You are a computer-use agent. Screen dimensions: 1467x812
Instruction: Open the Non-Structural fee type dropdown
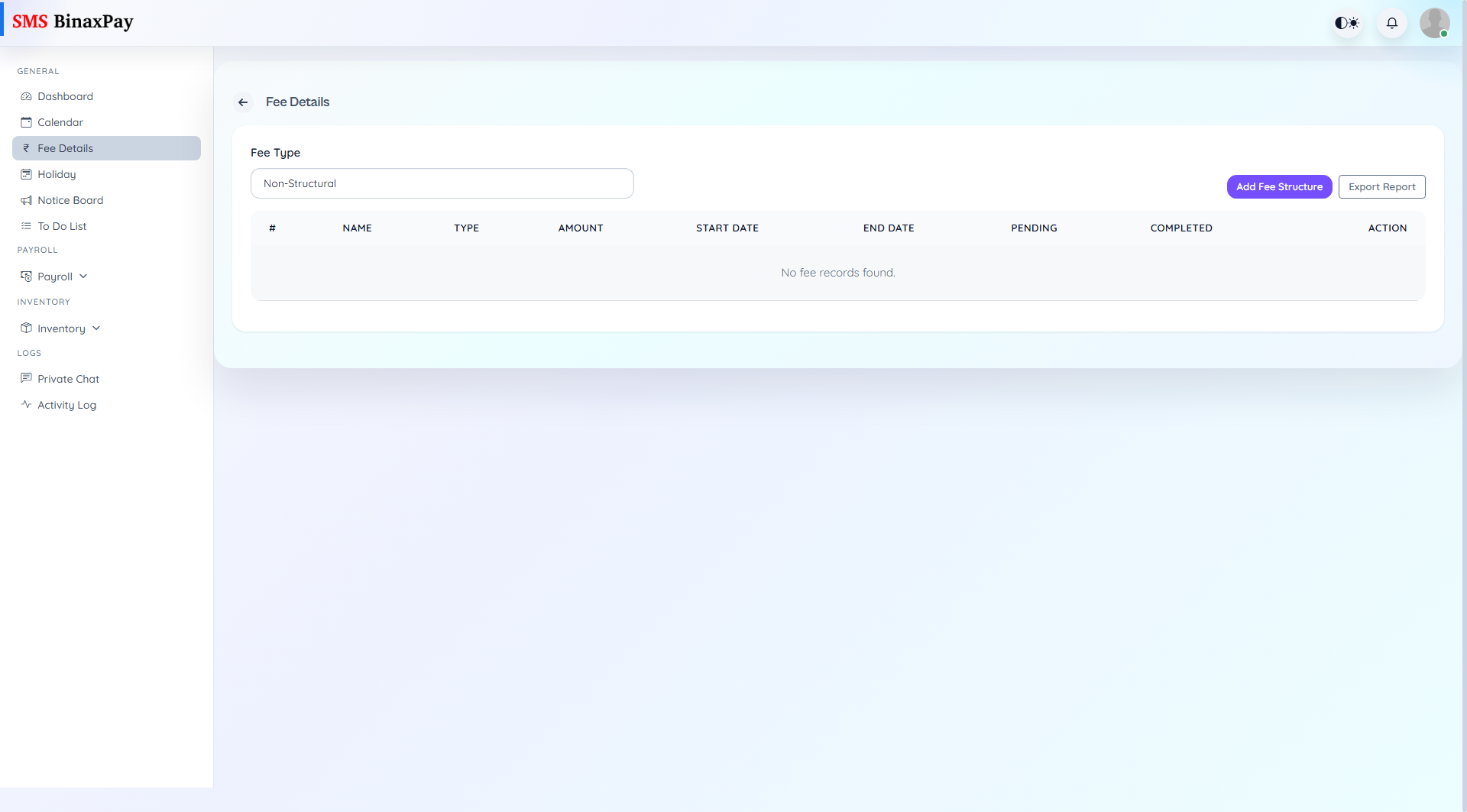(x=442, y=183)
